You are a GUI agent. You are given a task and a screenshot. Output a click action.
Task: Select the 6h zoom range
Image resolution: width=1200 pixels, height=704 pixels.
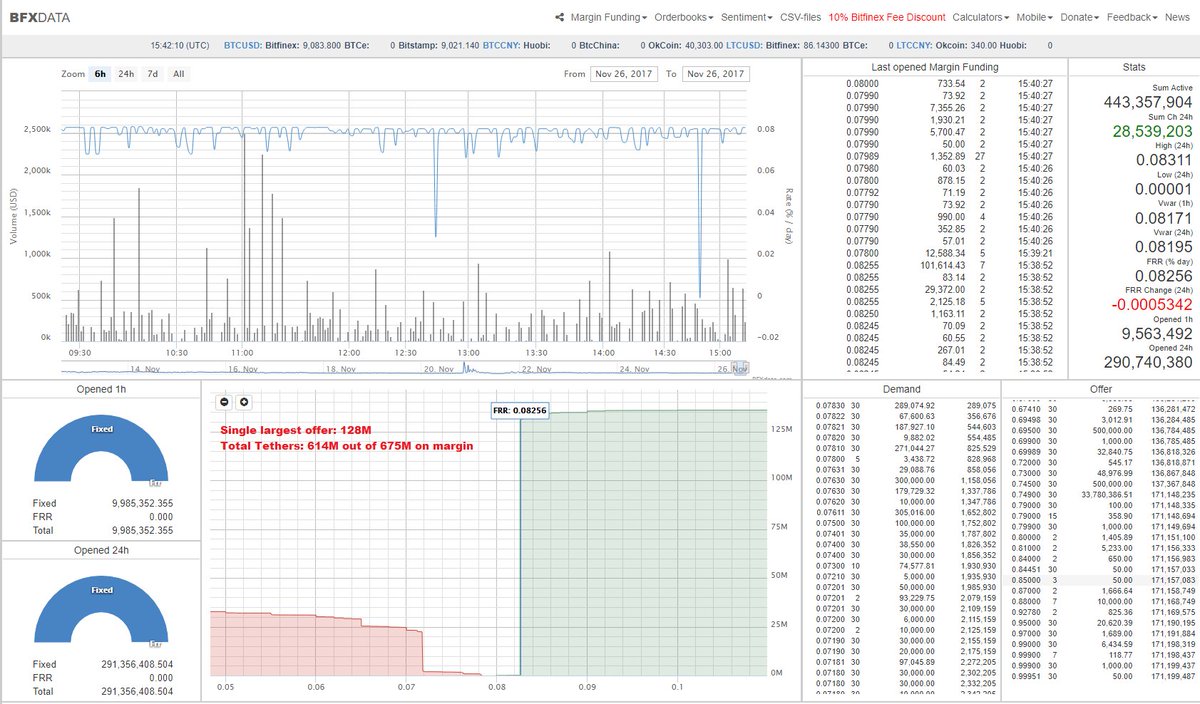pos(100,74)
